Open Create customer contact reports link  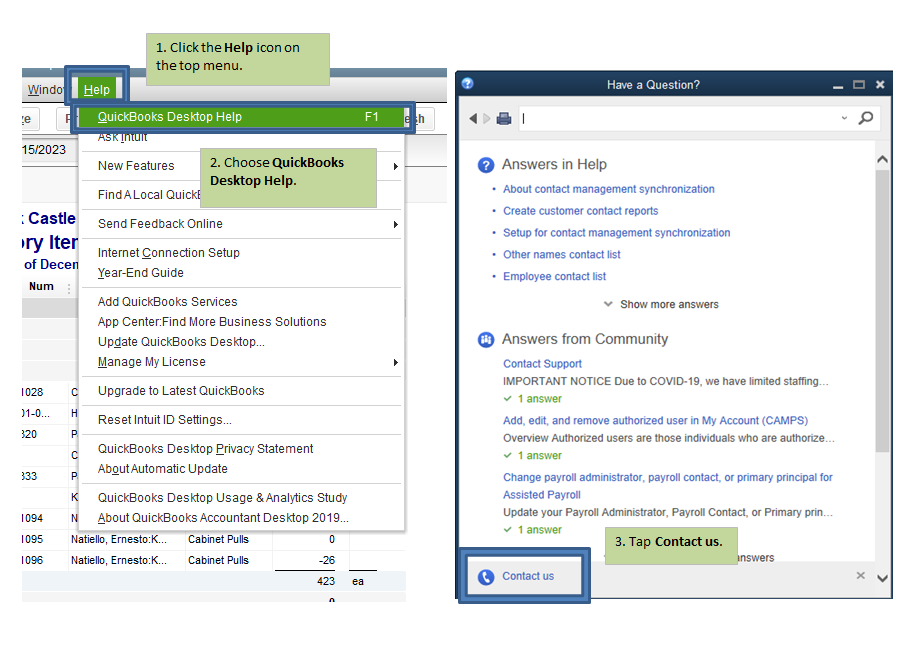point(580,211)
